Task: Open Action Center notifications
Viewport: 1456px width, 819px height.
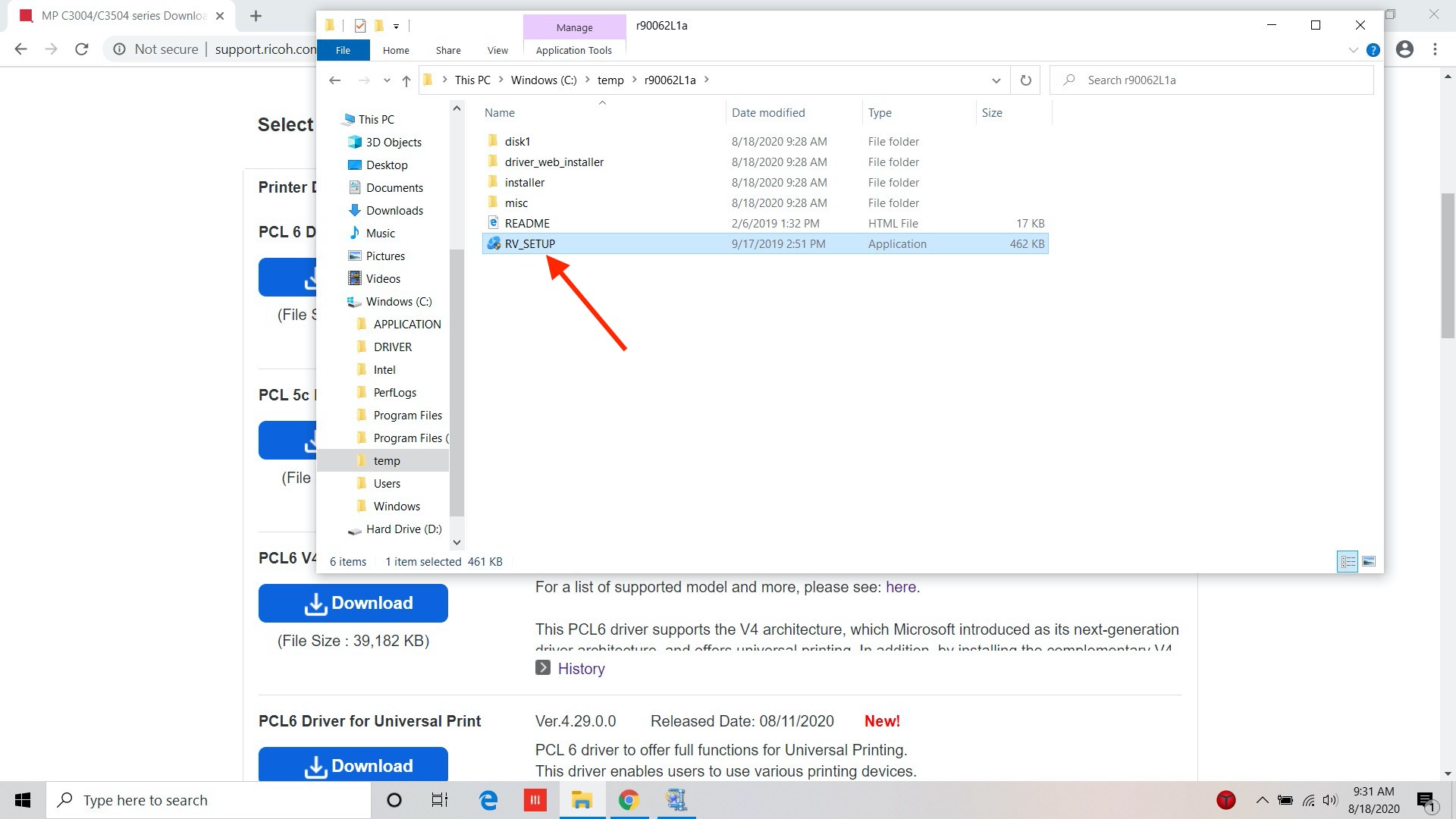Action: pos(1426,801)
